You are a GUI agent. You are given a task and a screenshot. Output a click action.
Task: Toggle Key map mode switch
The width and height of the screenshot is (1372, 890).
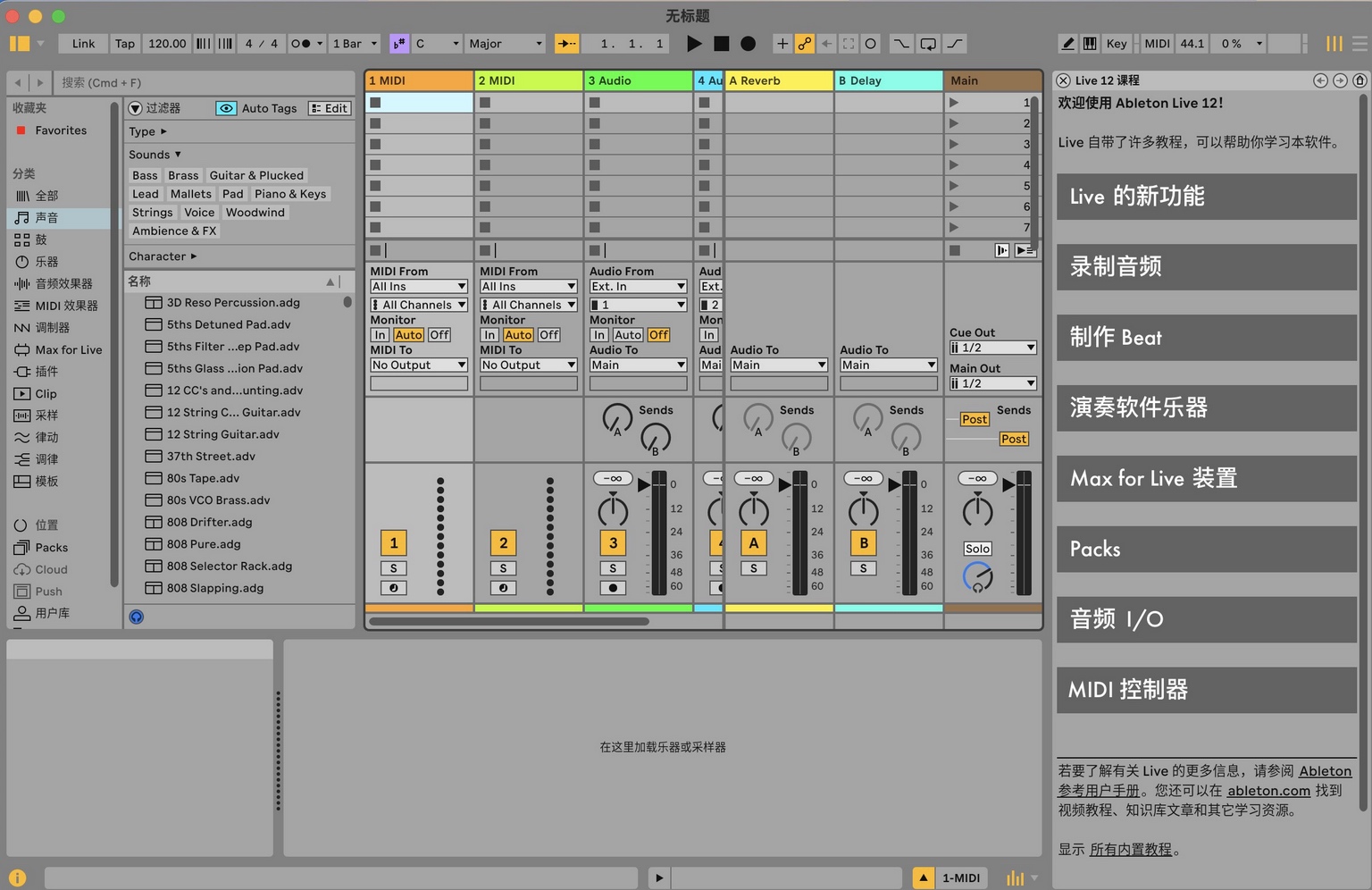pyautogui.click(x=1117, y=43)
